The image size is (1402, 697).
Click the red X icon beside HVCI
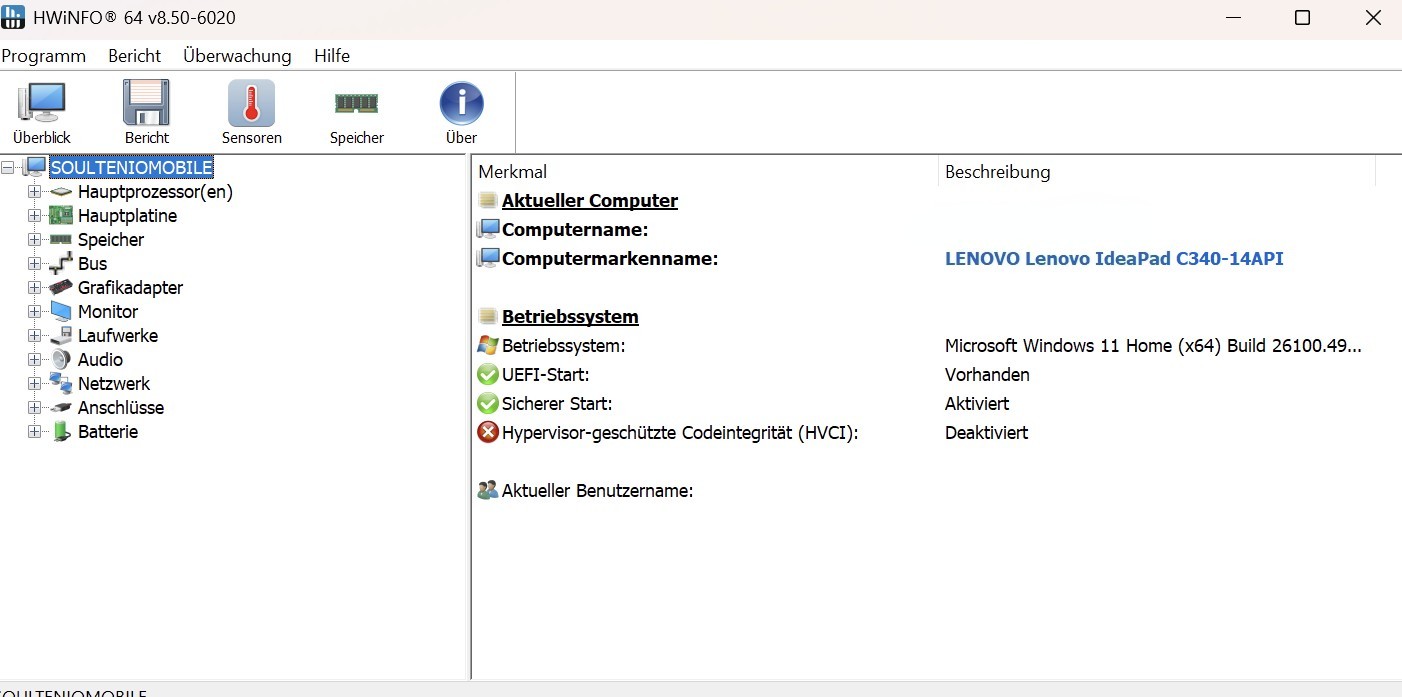(488, 432)
